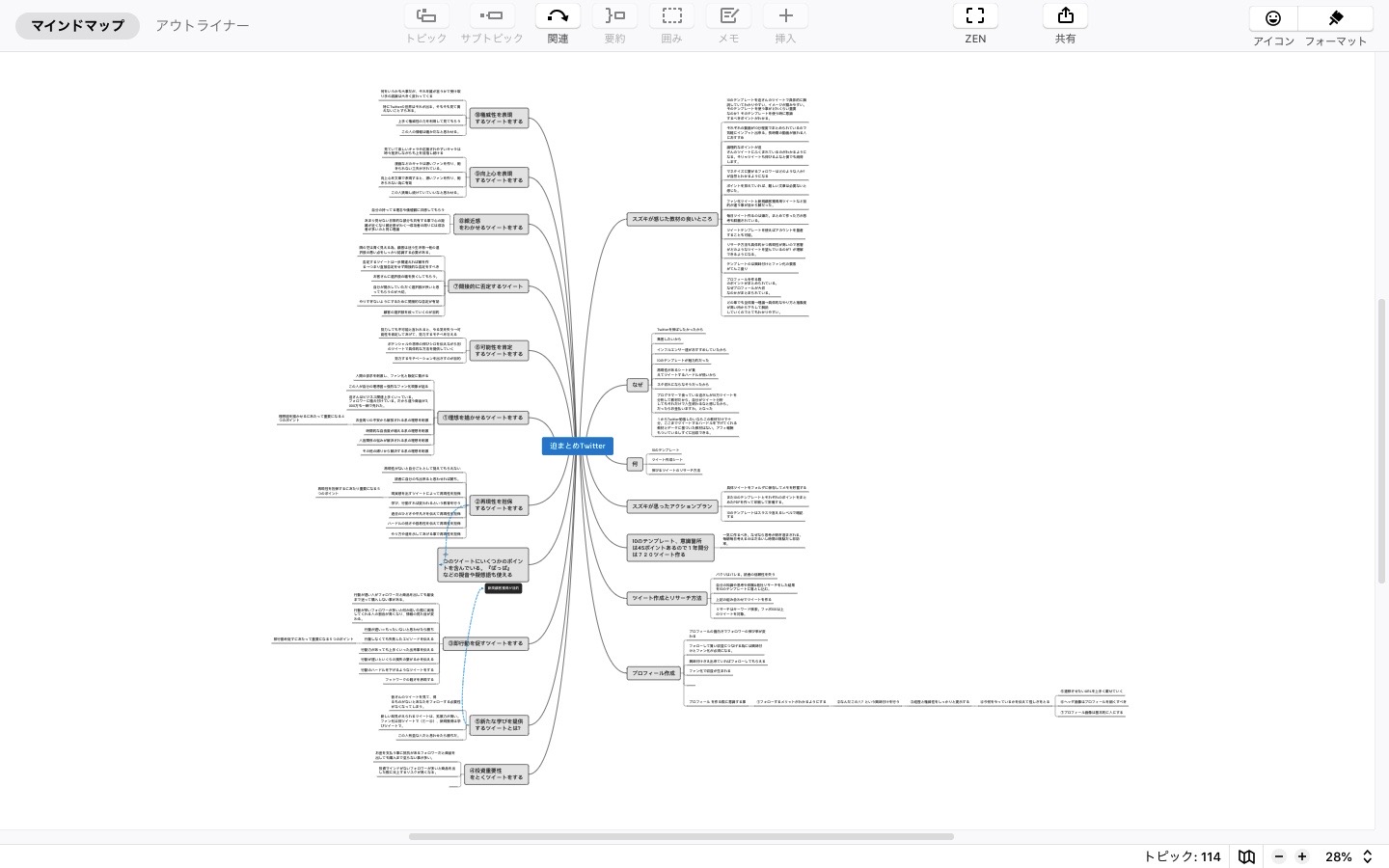Open the 28% zoom level dropdown
Screen dimensions: 1389x868
[x=1338, y=856]
